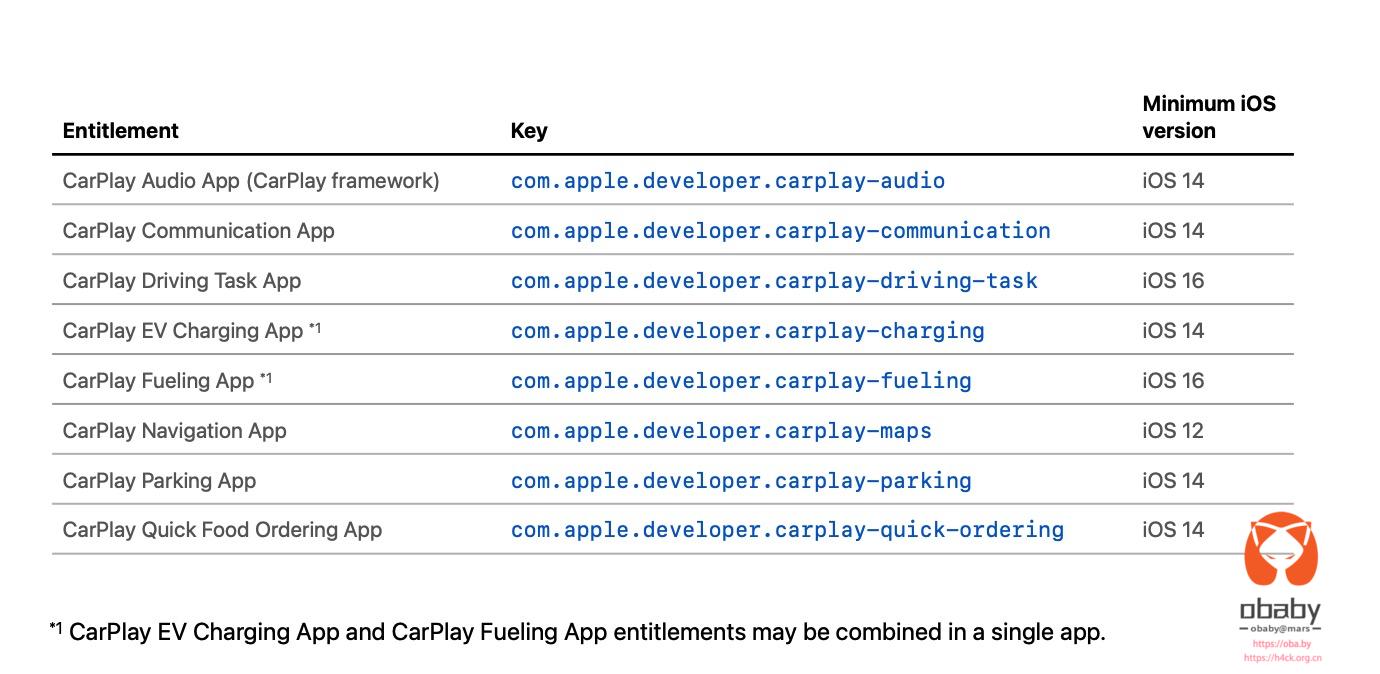Viewport: 1380px width, 674px height.
Task: Open the carplay-maps key link
Action: (721, 431)
